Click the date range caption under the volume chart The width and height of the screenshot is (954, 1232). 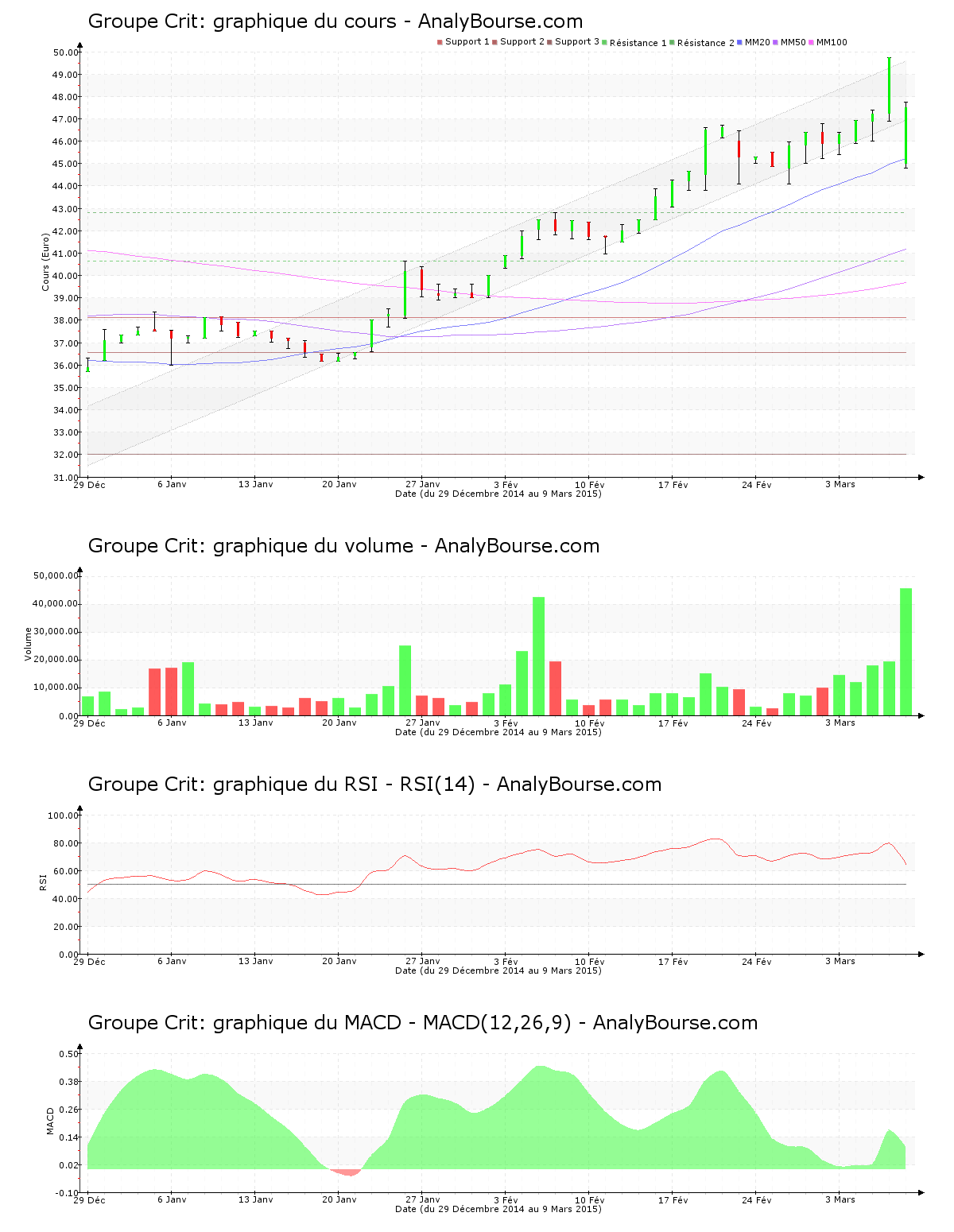(498, 732)
